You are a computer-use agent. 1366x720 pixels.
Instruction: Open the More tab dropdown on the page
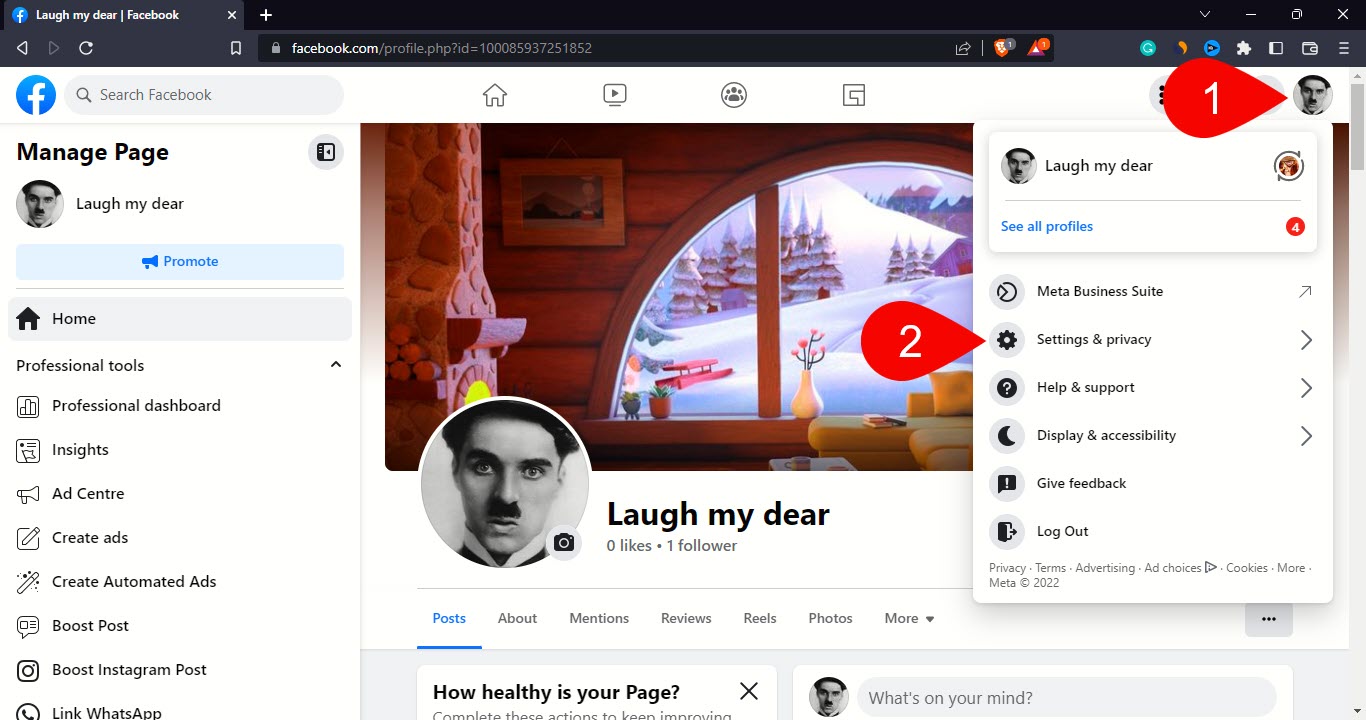(x=907, y=618)
